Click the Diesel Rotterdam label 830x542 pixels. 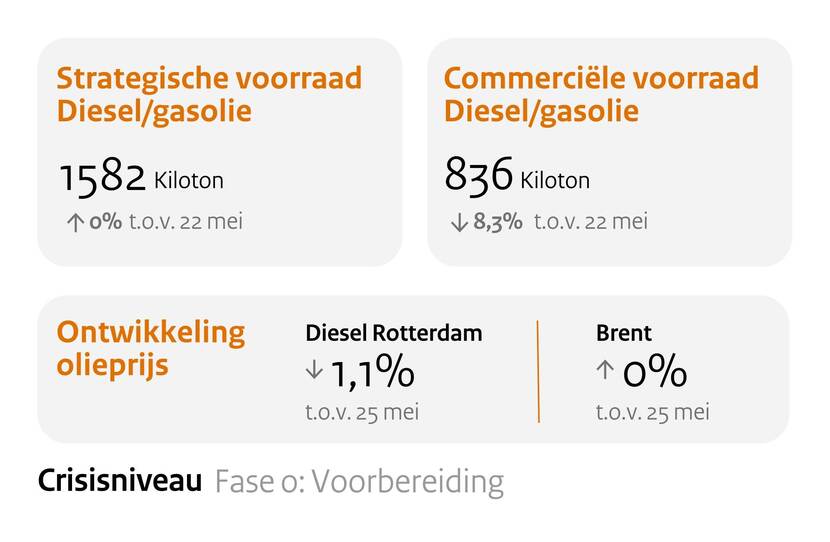click(393, 334)
